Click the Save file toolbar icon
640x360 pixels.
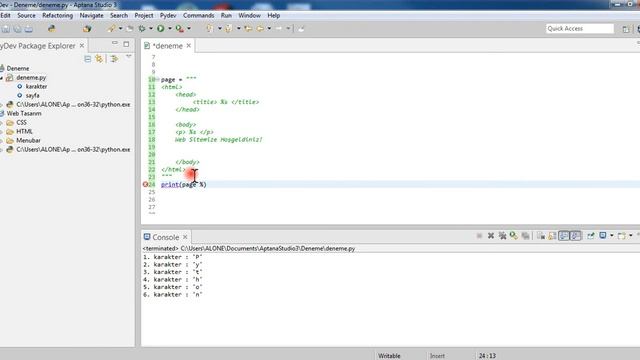[x=6, y=29]
